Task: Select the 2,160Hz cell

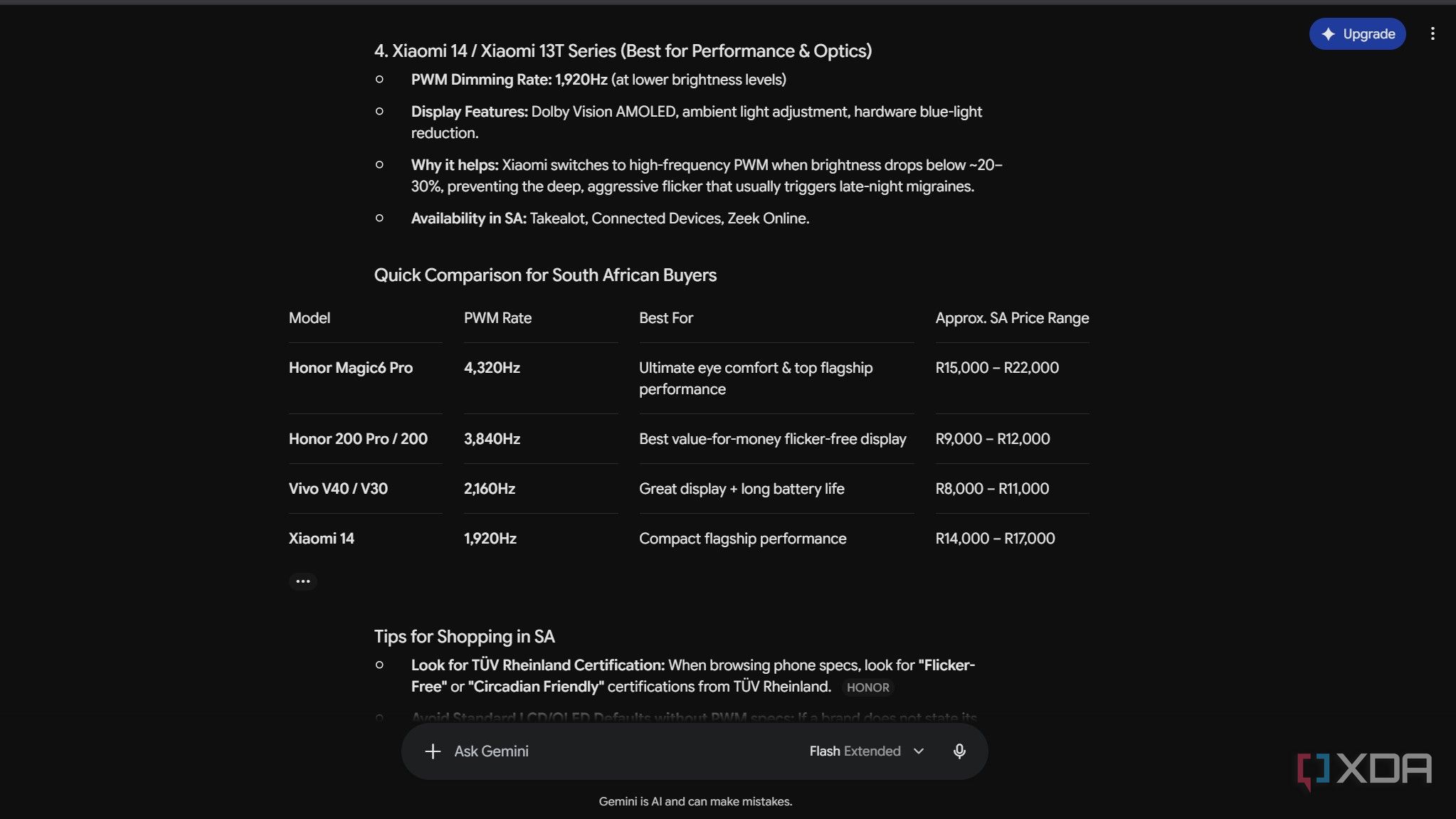Action: 490,489
